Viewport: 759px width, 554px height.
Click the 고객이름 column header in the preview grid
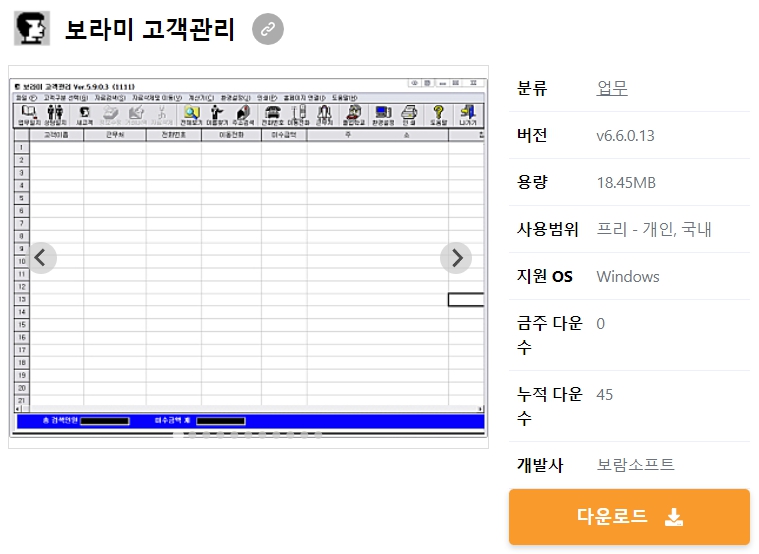tap(57, 135)
